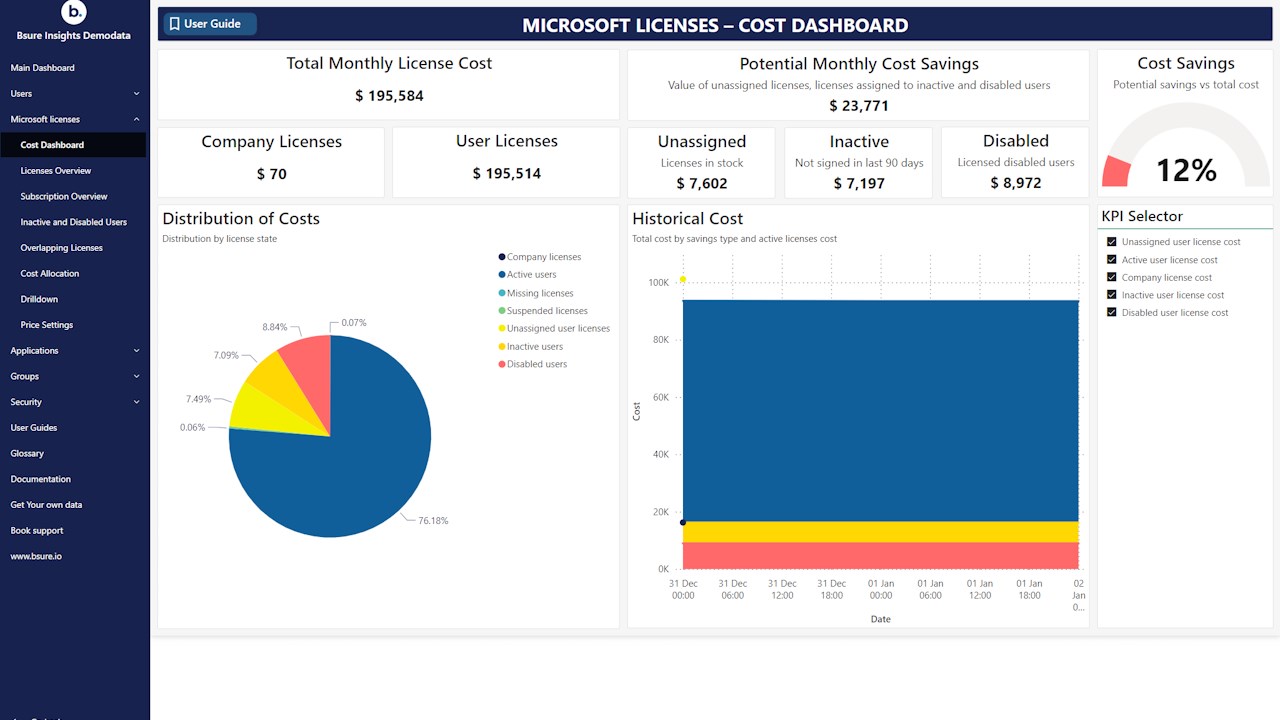Open Licenses Overview page
This screenshot has height=720, width=1280.
pyautogui.click(x=56, y=171)
